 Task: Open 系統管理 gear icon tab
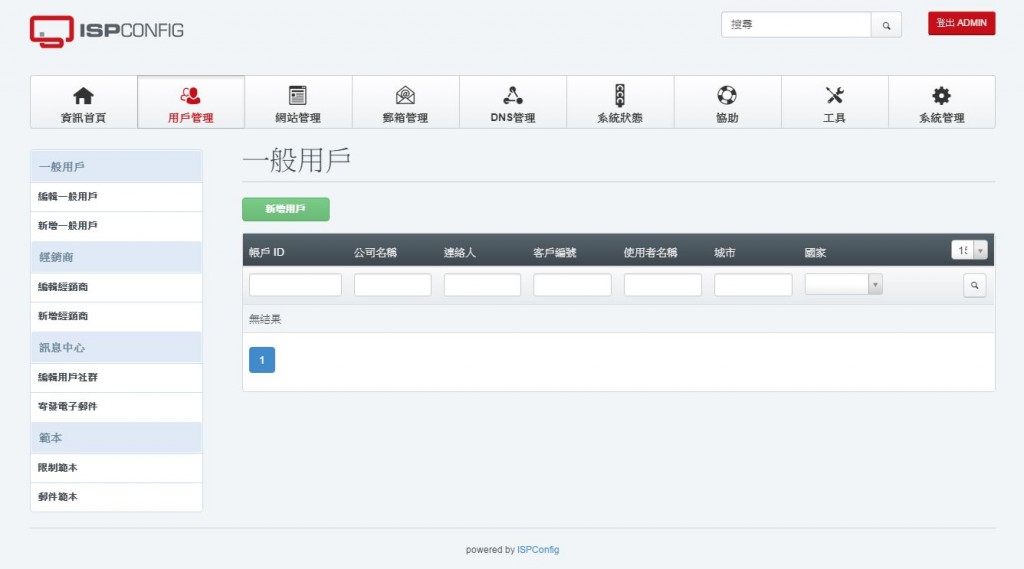[941, 103]
